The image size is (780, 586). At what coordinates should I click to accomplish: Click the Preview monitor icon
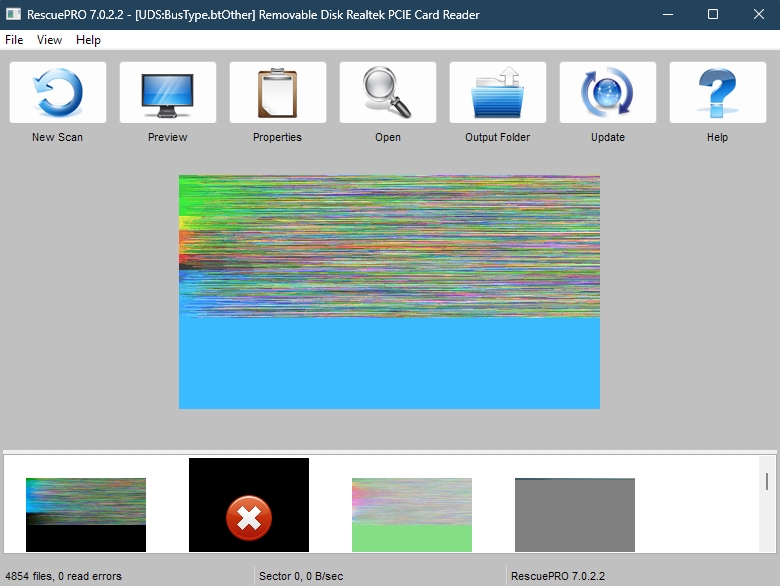tap(168, 93)
